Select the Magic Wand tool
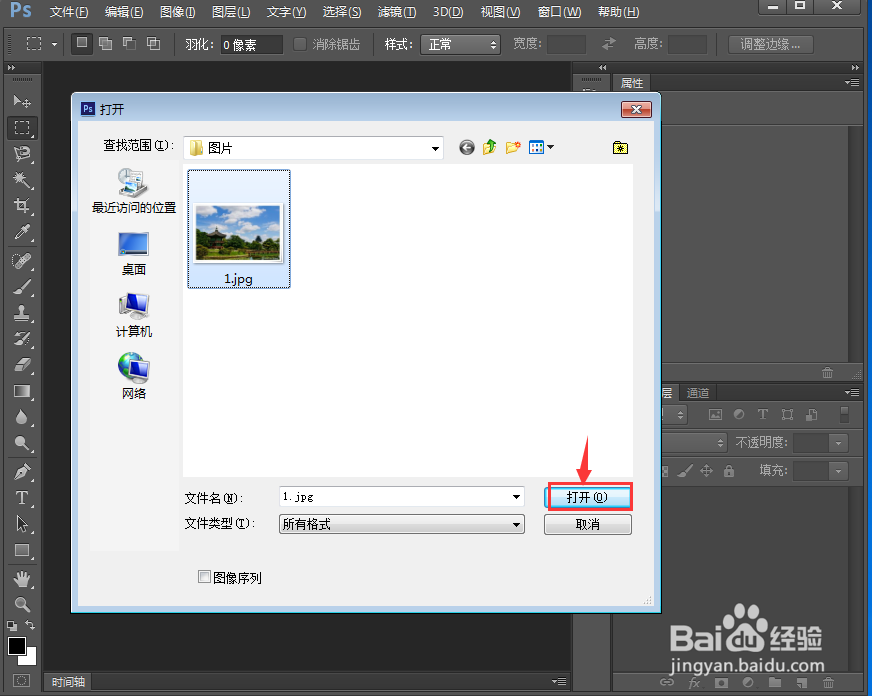The width and height of the screenshot is (872, 696). click(x=22, y=180)
